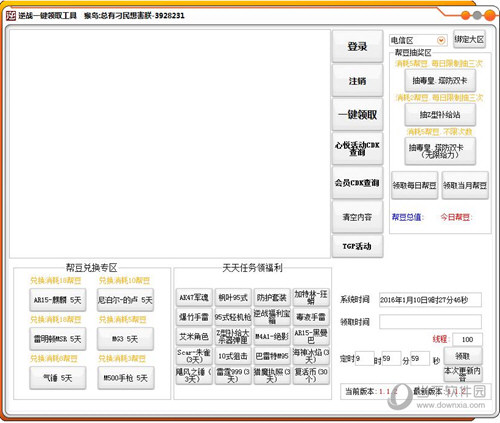500x423 pixels.
Task: Exchange for 尼泊尔-的卢 5天
Action: coord(125,300)
